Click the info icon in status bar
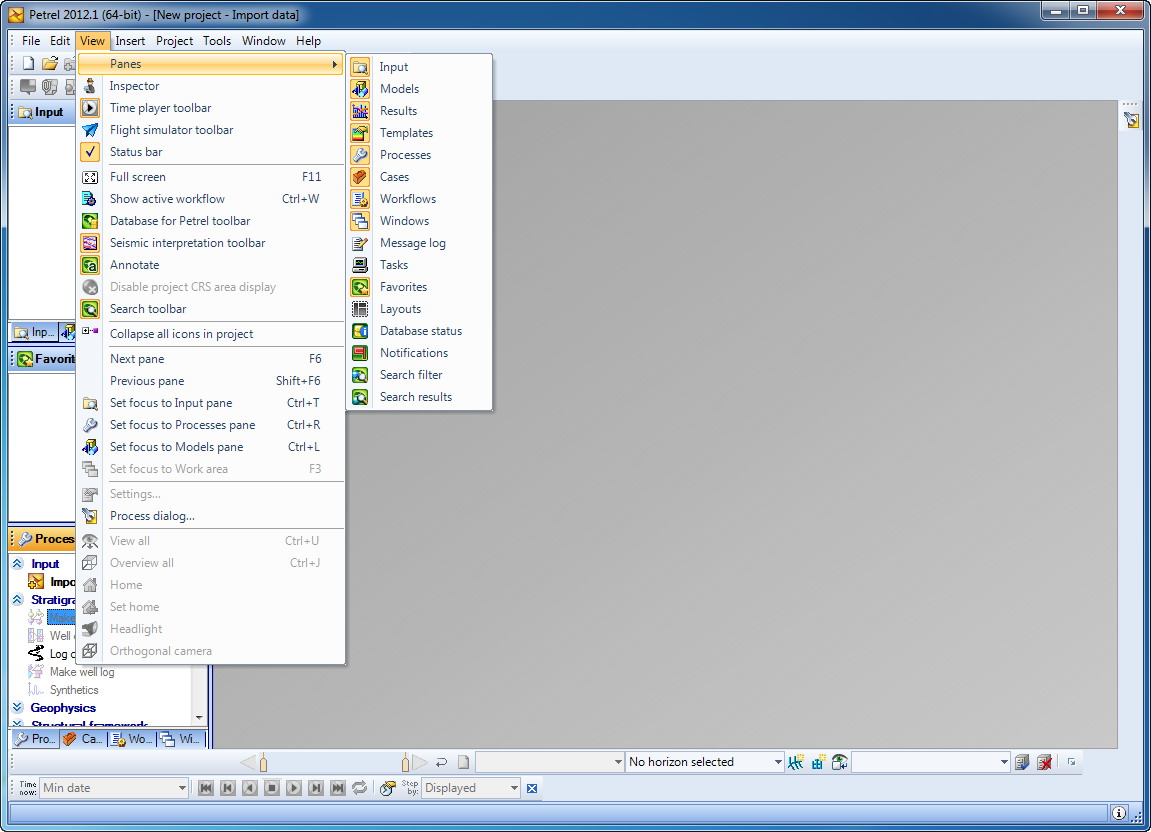 click(x=1119, y=813)
